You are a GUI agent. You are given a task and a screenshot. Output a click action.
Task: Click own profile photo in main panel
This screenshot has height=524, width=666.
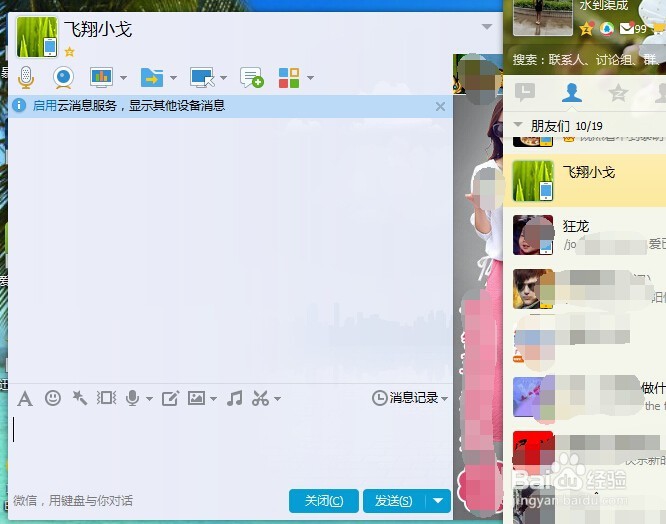click(x=542, y=17)
